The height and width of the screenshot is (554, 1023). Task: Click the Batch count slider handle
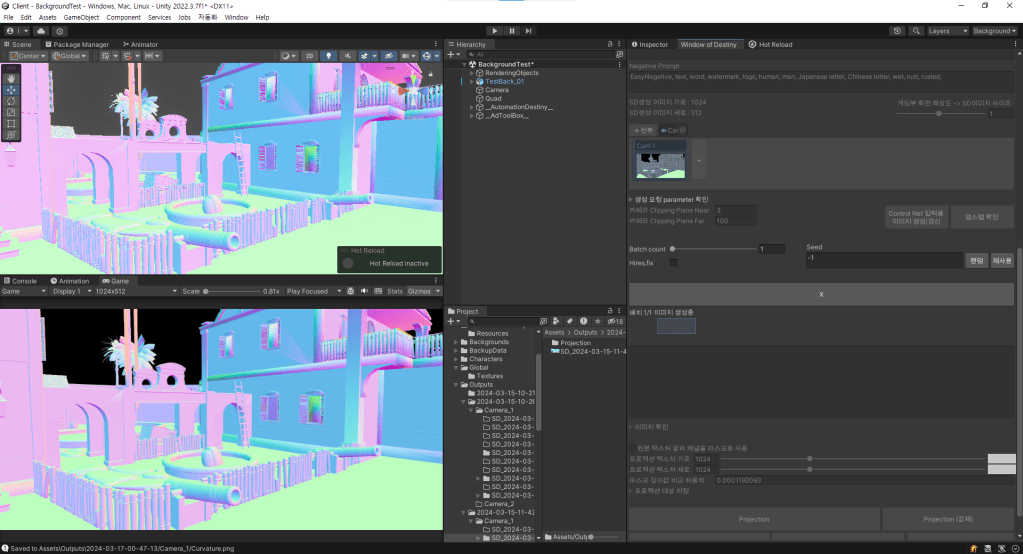(671, 248)
